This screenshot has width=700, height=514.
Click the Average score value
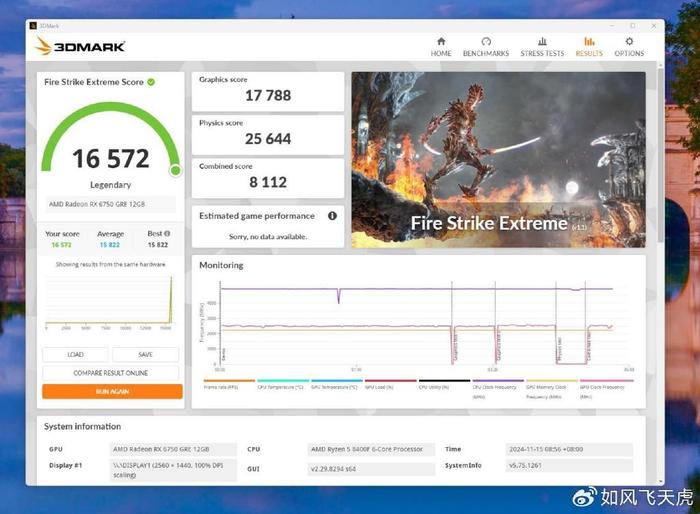click(110, 245)
